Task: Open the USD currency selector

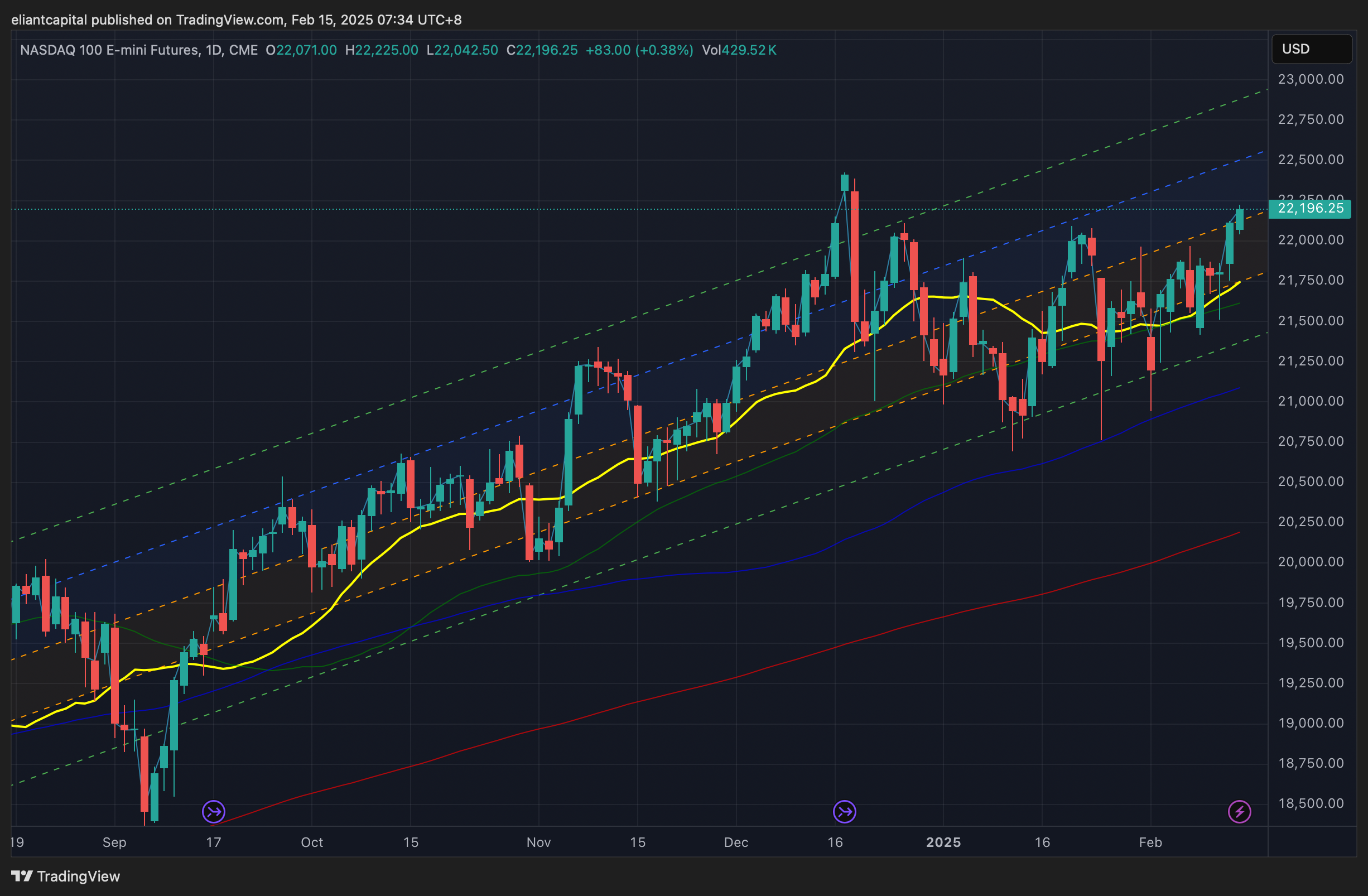Action: click(1311, 49)
